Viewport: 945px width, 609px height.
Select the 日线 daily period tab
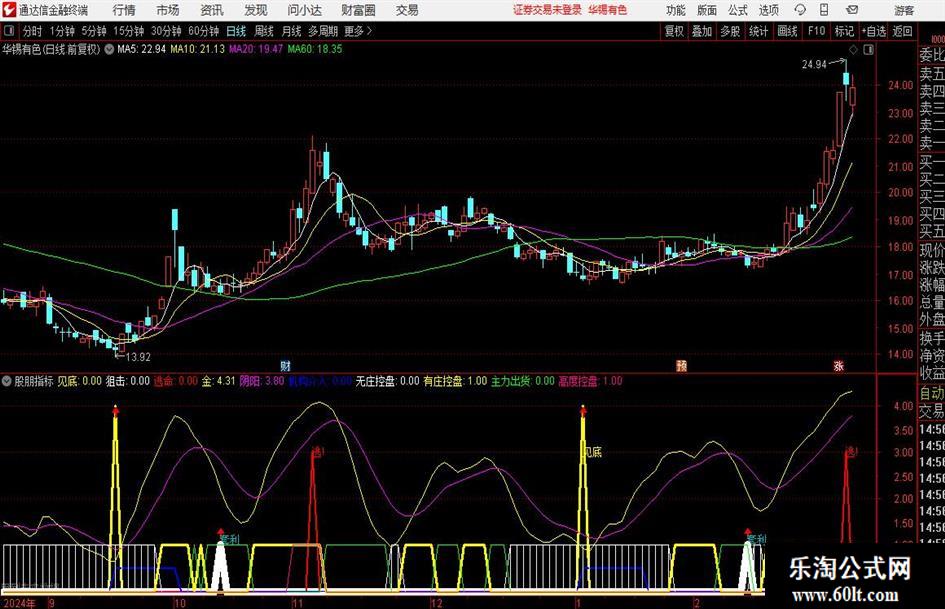pyautogui.click(x=236, y=31)
